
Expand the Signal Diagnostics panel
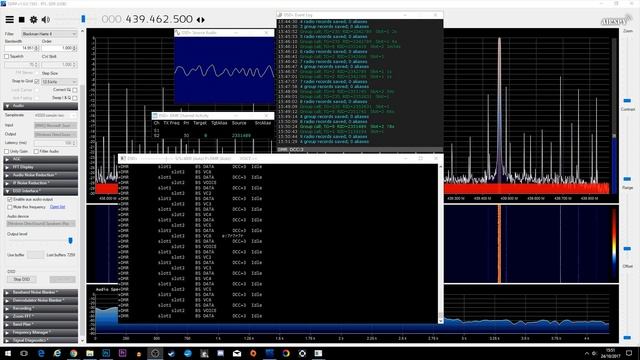pos(40,340)
